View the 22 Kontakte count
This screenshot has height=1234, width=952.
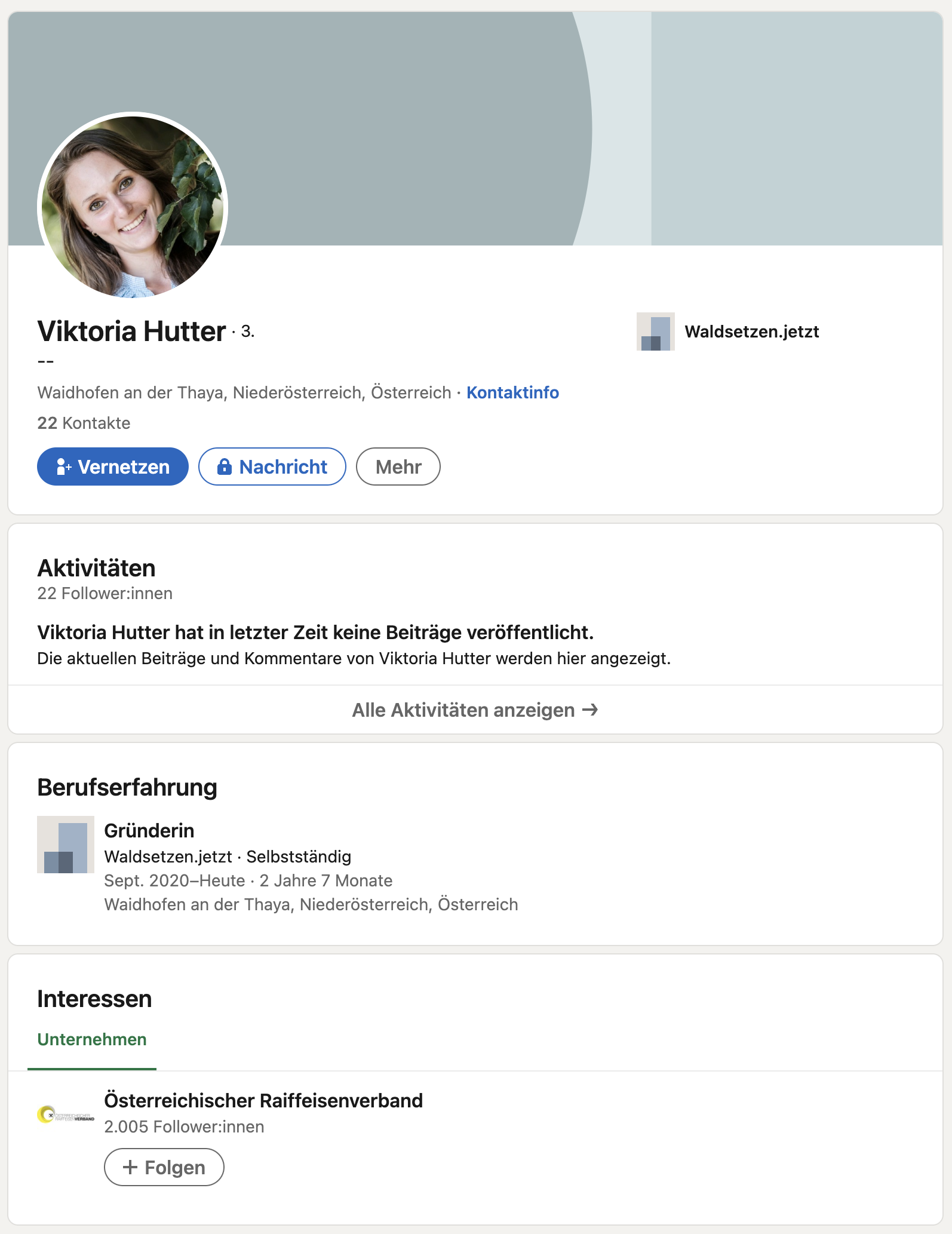pyautogui.click(x=84, y=423)
